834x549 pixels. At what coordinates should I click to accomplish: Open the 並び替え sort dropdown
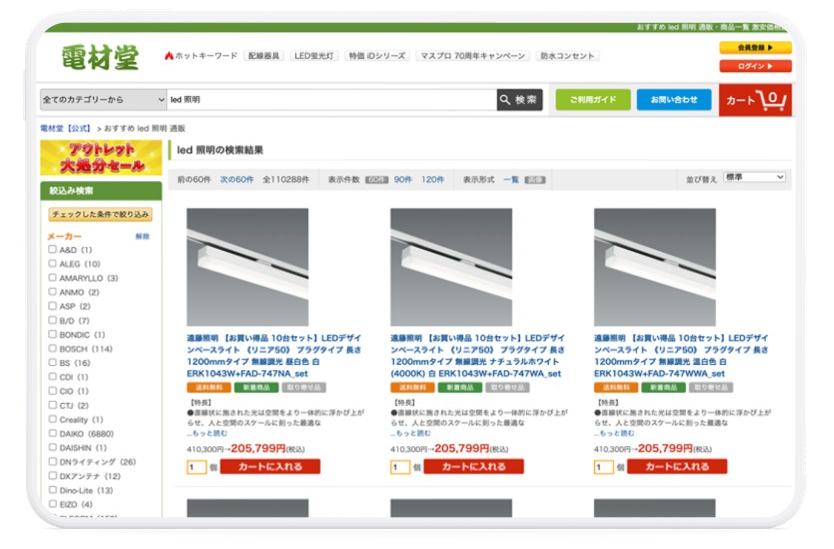point(754,177)
